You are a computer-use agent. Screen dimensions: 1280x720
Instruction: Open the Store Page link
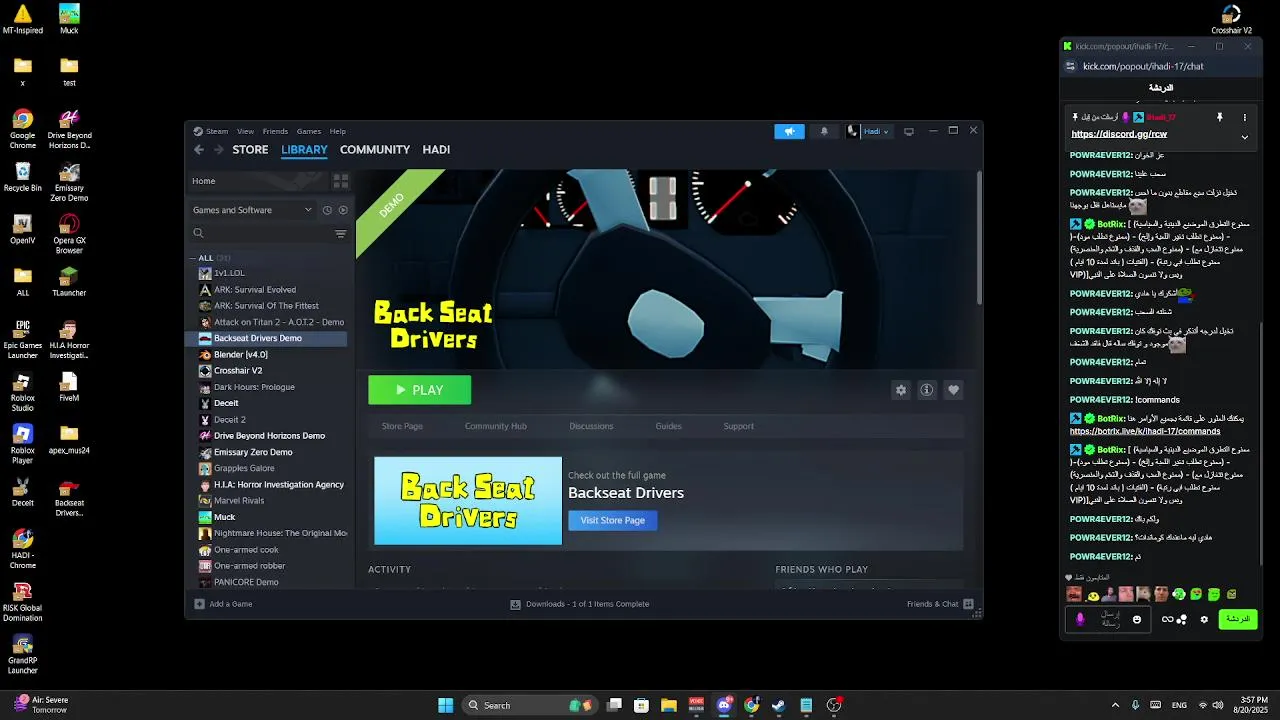(x=402, y=426)
